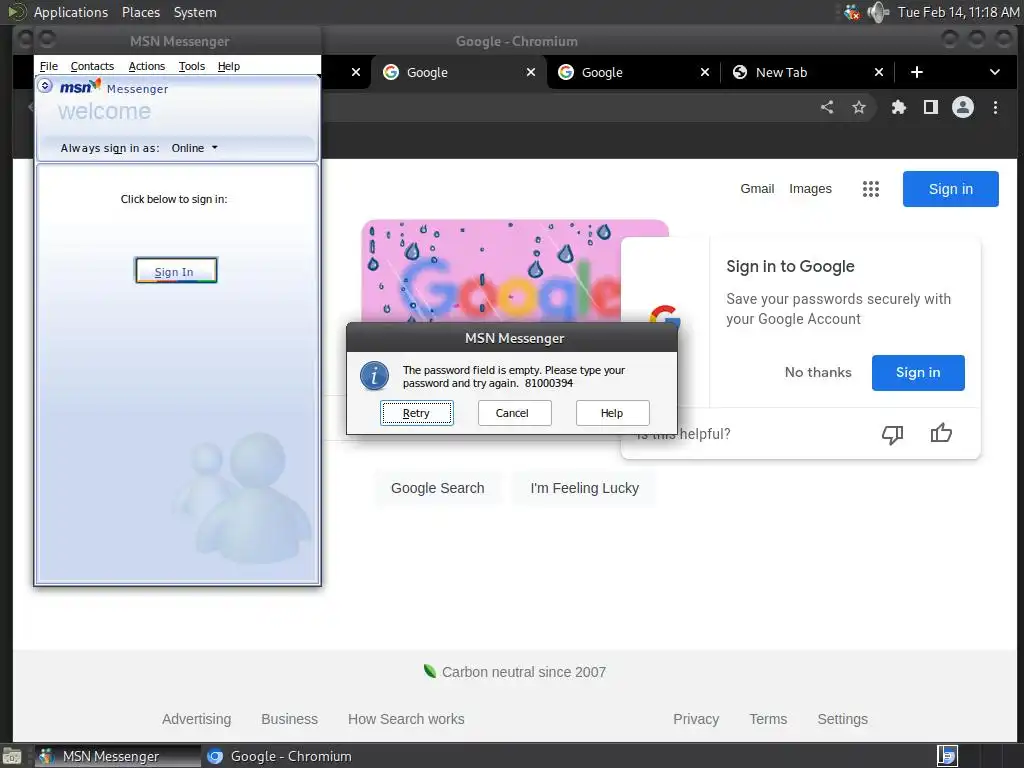
Task: Open the File menu in MSN Messenger
Action: pyautogui.click(x=48, y=66)
